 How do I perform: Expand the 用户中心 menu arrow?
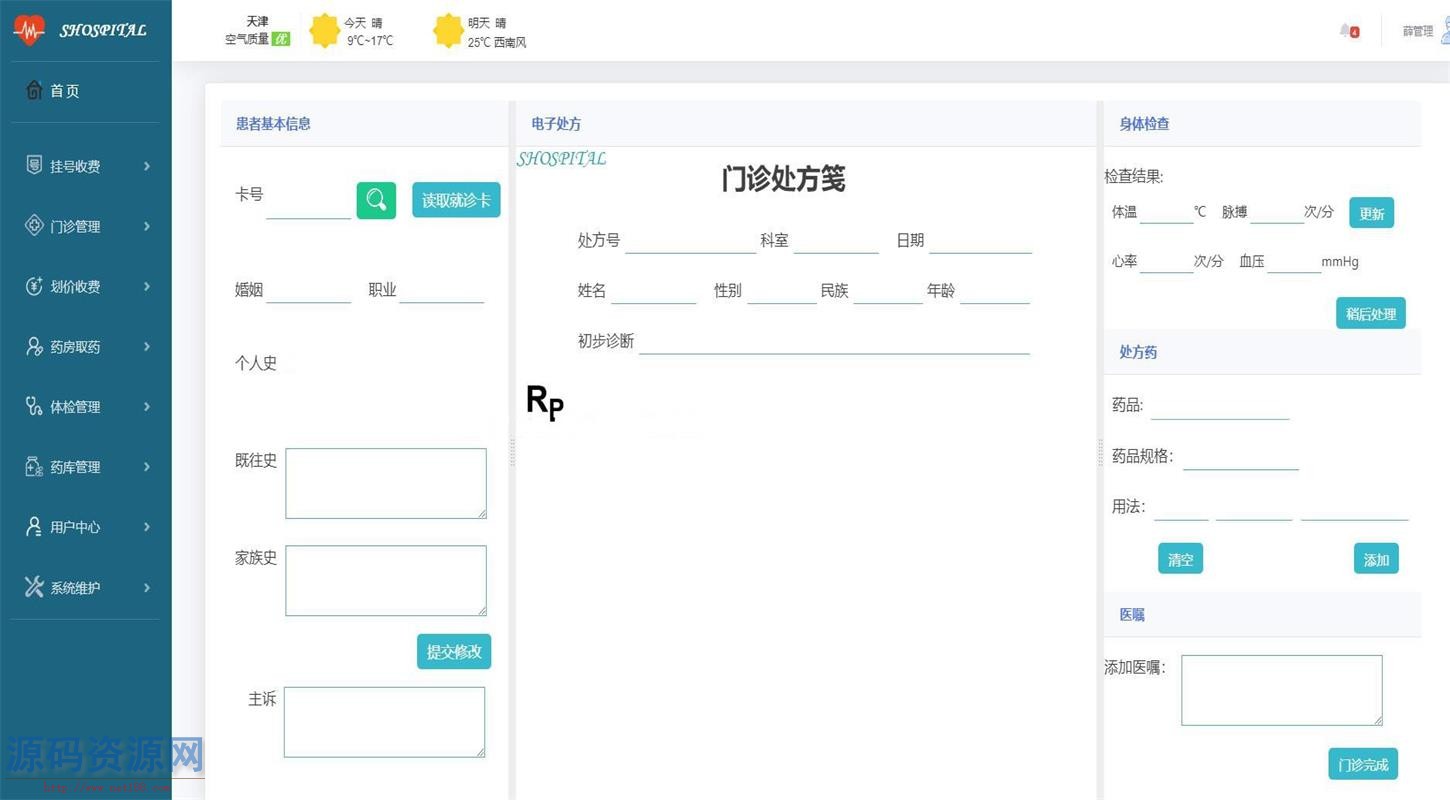(x=147, y=526)
